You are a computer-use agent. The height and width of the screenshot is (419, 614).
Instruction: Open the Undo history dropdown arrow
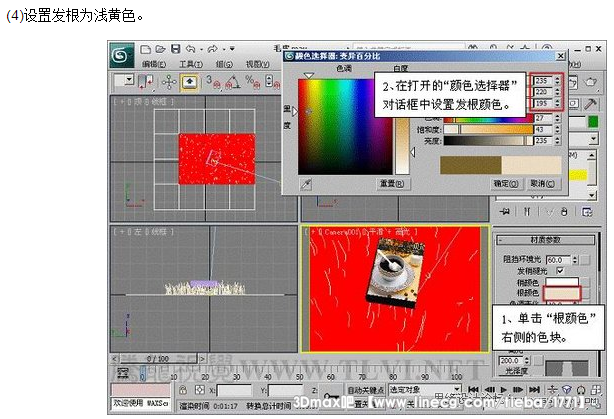(201, 49)
